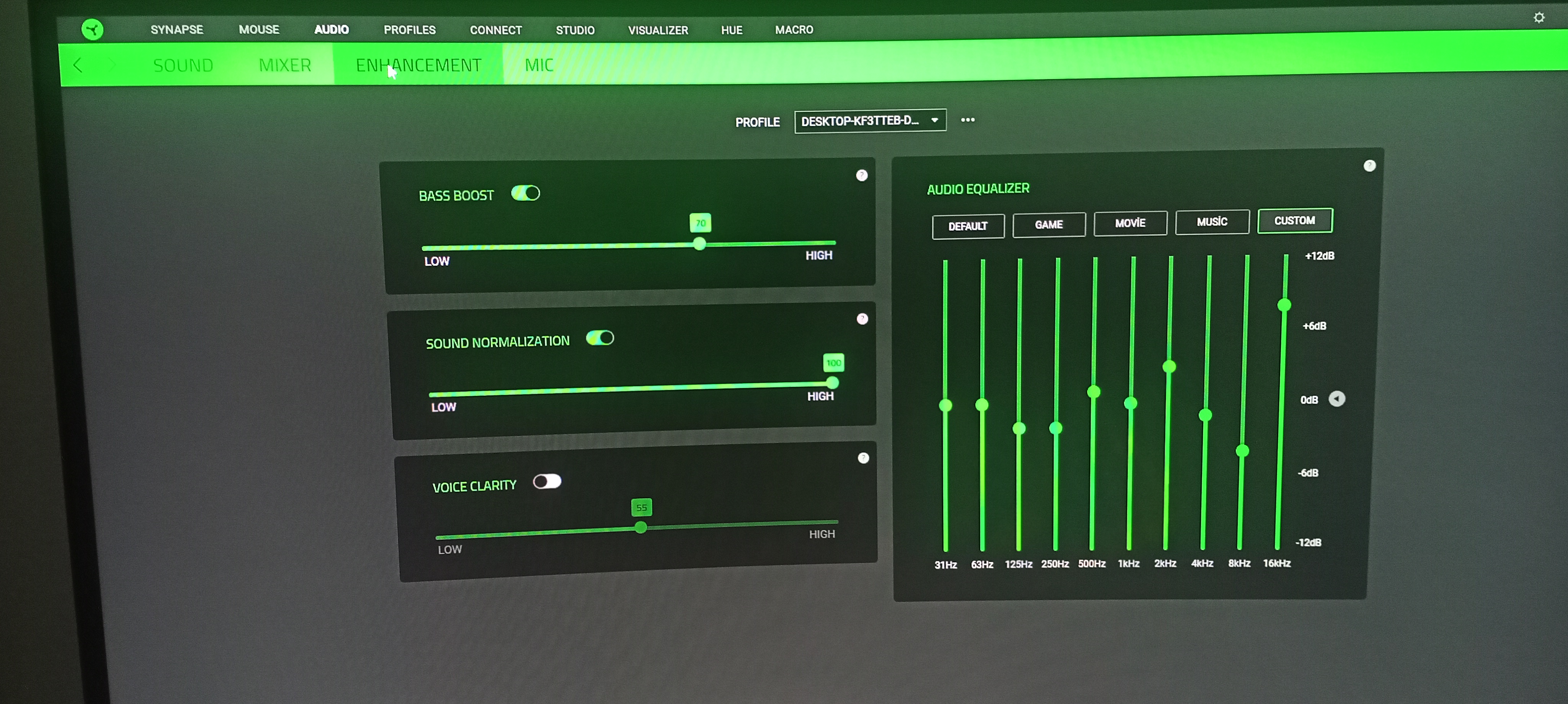Click the 0dB reset arrow icon
1568x704 pixels.
tap(1337, 399)
